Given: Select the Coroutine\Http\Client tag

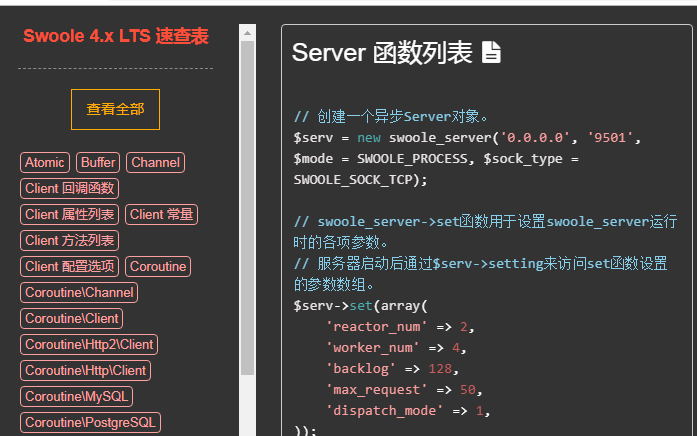Looking at the screenshot, I should click(x=85, y=370).
